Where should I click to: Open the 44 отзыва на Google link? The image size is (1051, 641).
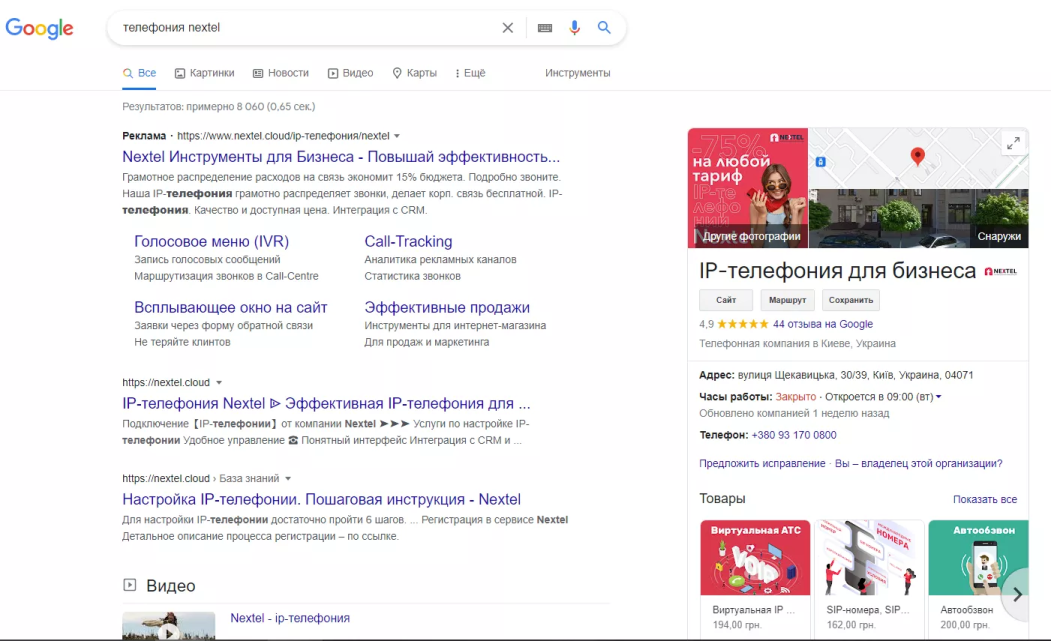pos(823,324)
